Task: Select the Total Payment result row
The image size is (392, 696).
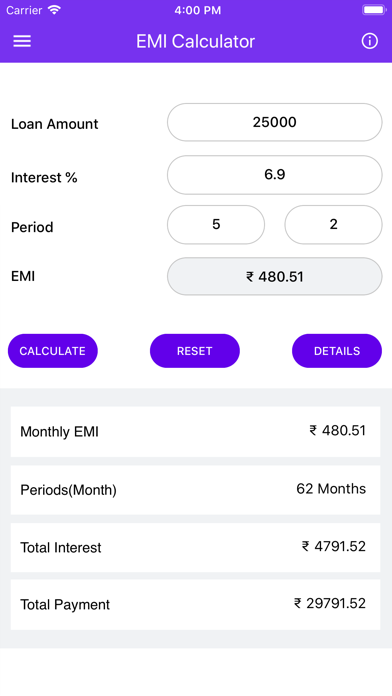Action: click(195, 604)
